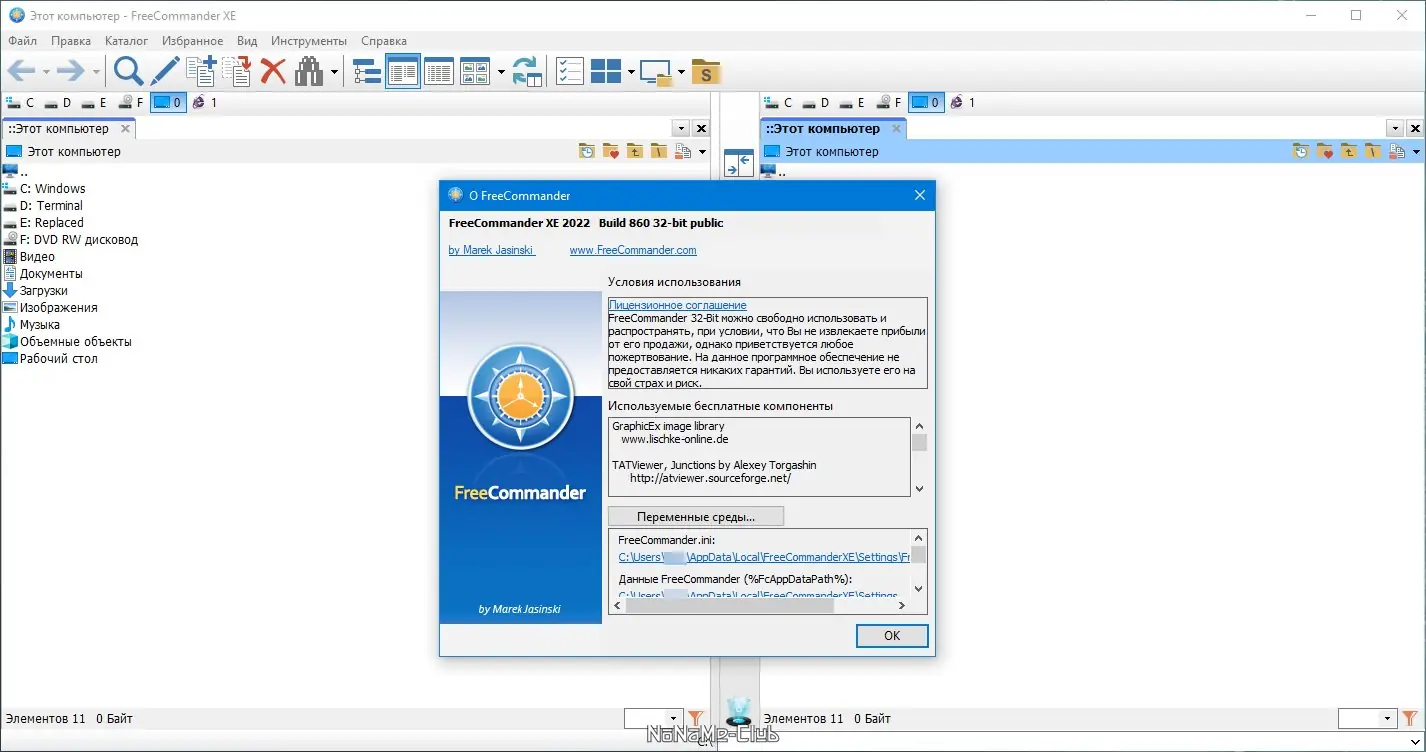
Task: Click OK in the О FreeCommander dialog
Action: point(892,635)
